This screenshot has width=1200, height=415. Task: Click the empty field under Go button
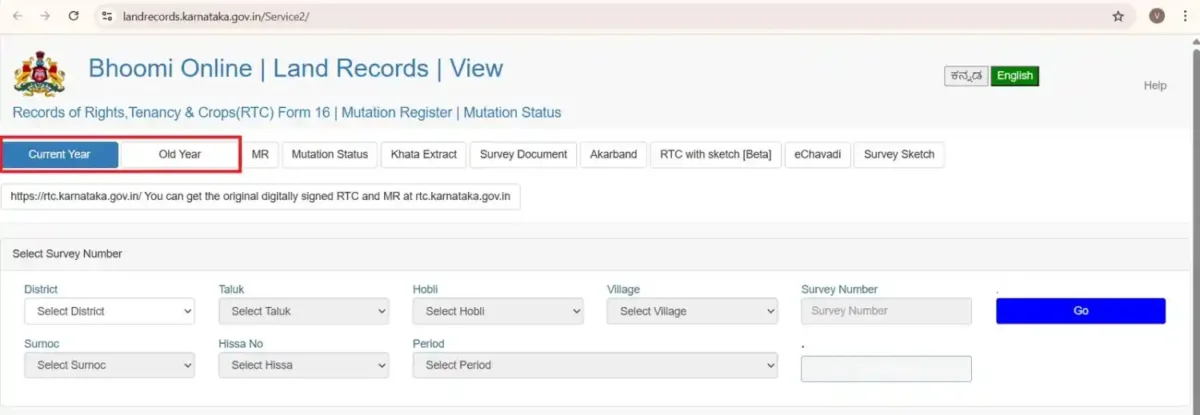(886, 369)
